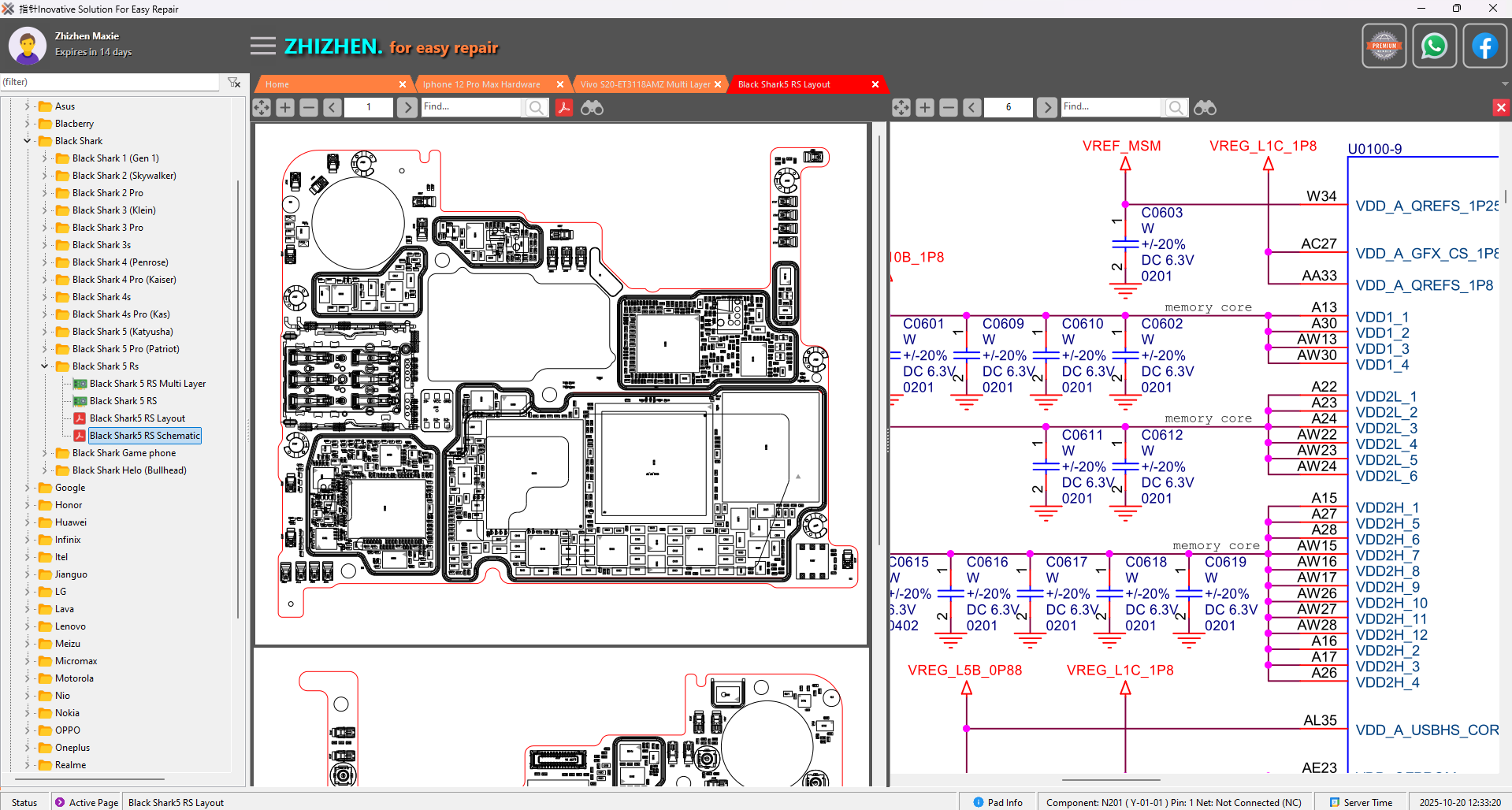Open the Facebook page icon
The height and width of the screenshot is (810, 1512).
pos(1484,46)
